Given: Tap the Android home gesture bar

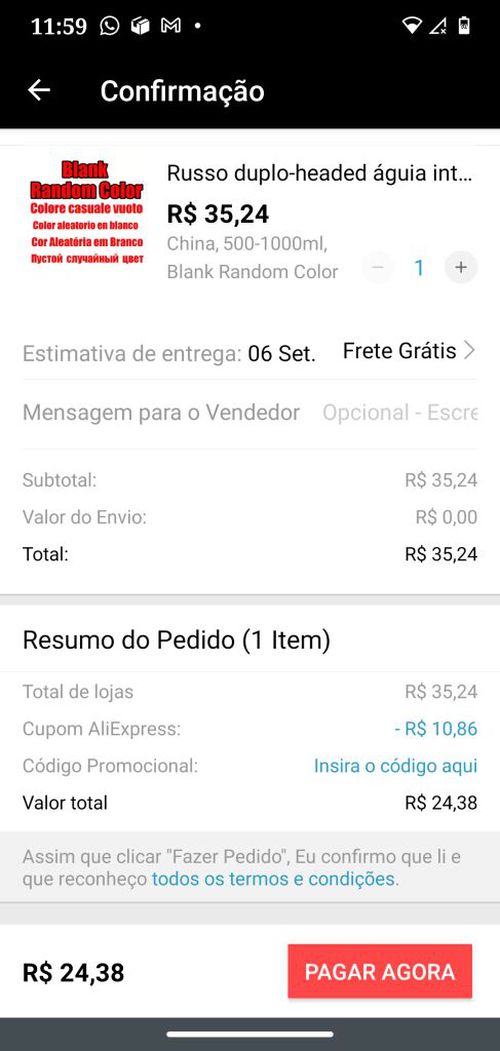Looking at the screenshot, I should (x=249, y=1034).
